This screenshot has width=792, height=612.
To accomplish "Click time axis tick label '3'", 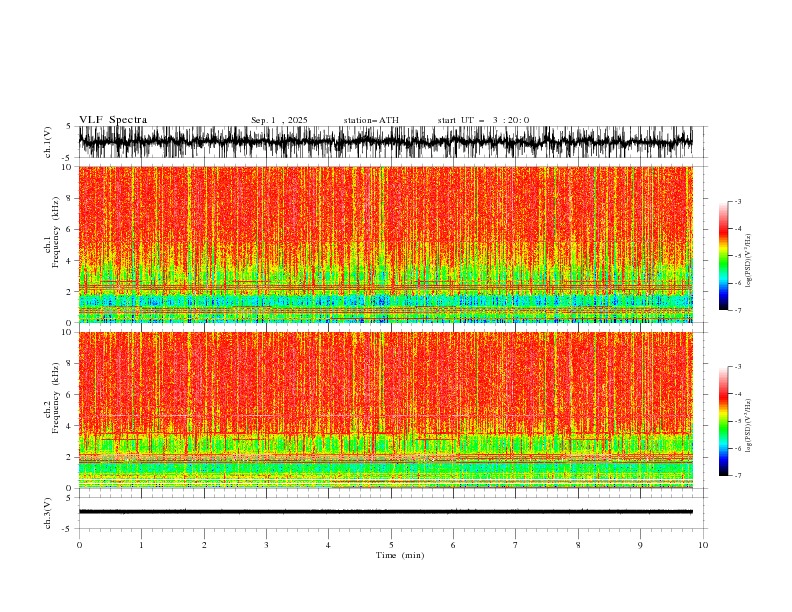I will click(x=266, y=545).
